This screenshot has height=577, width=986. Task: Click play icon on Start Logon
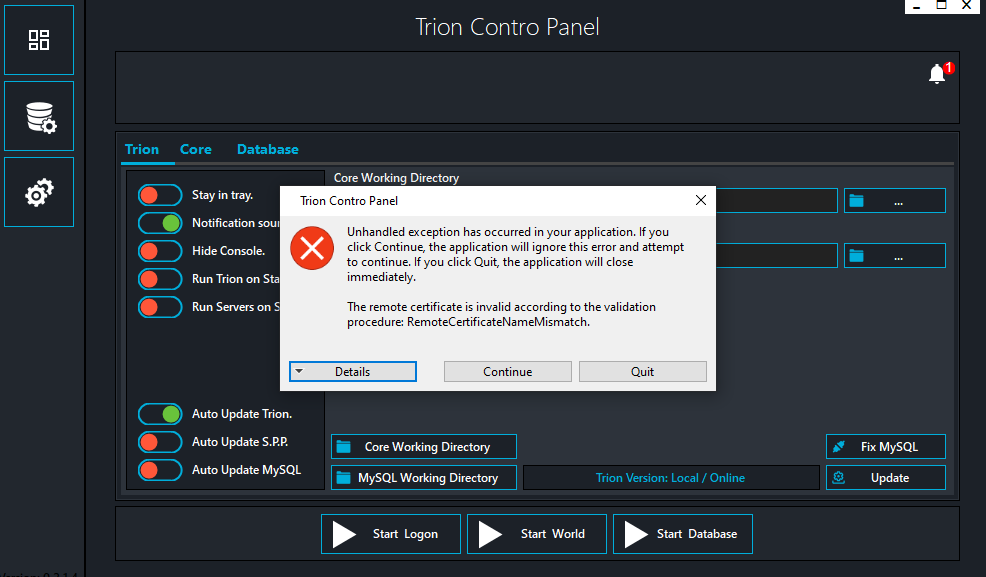coord(343,534)
